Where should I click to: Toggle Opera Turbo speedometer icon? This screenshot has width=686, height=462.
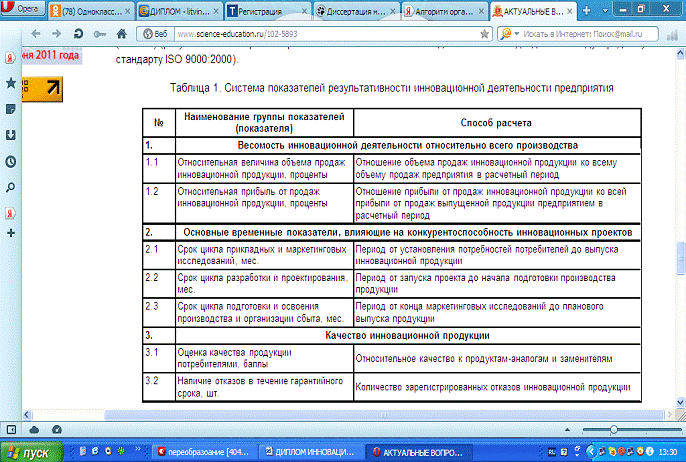pos(57,430)
